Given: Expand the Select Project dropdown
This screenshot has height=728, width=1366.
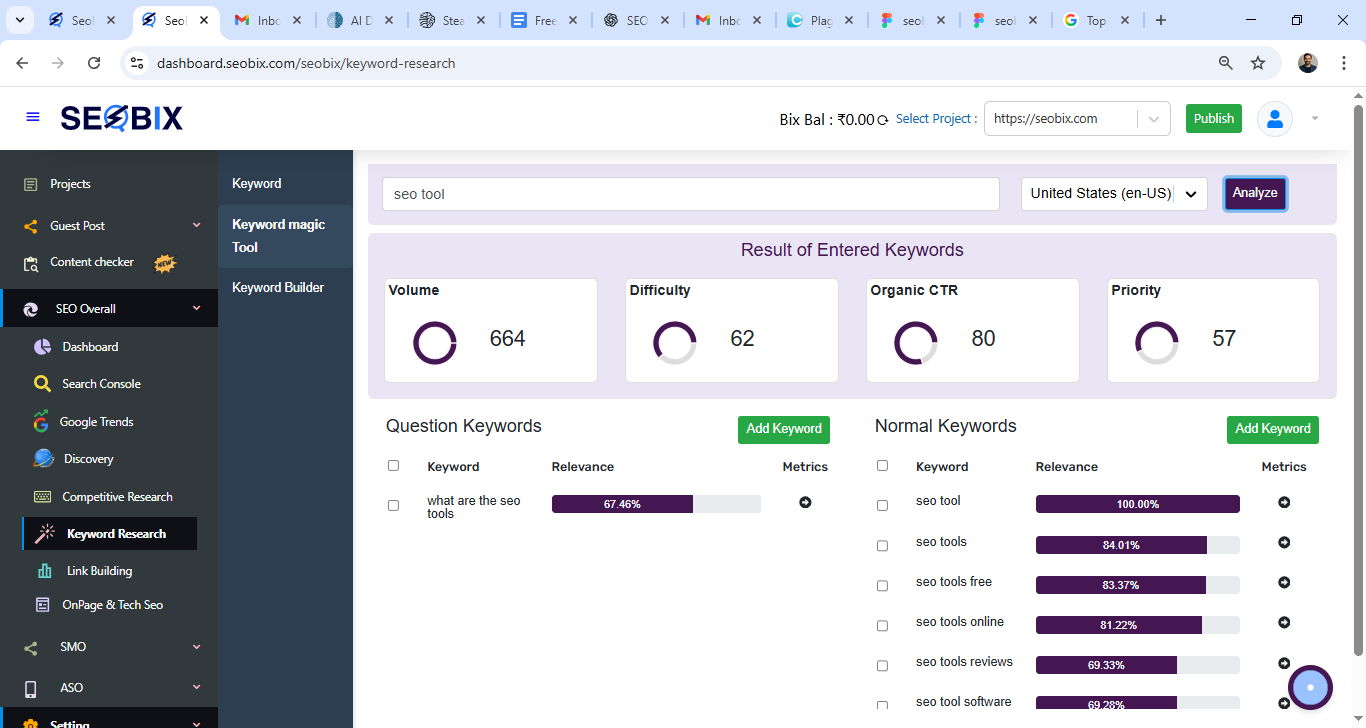Looking at the screenshot, I should [x=1154, y=119].
